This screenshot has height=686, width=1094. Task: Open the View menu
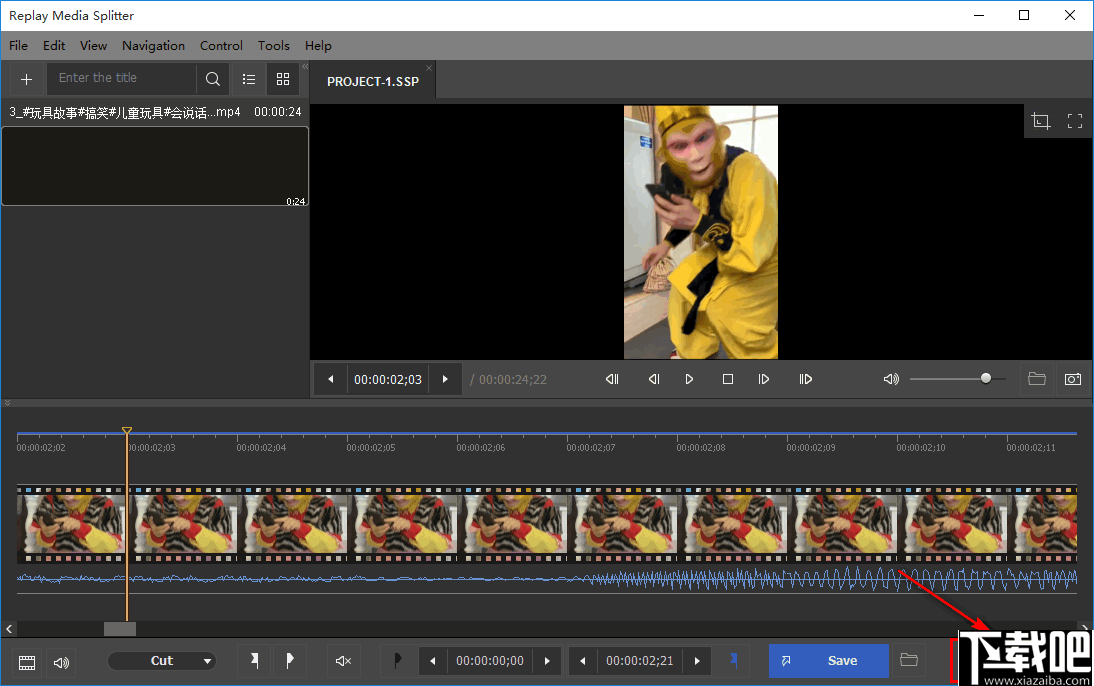tap(93, 45)
